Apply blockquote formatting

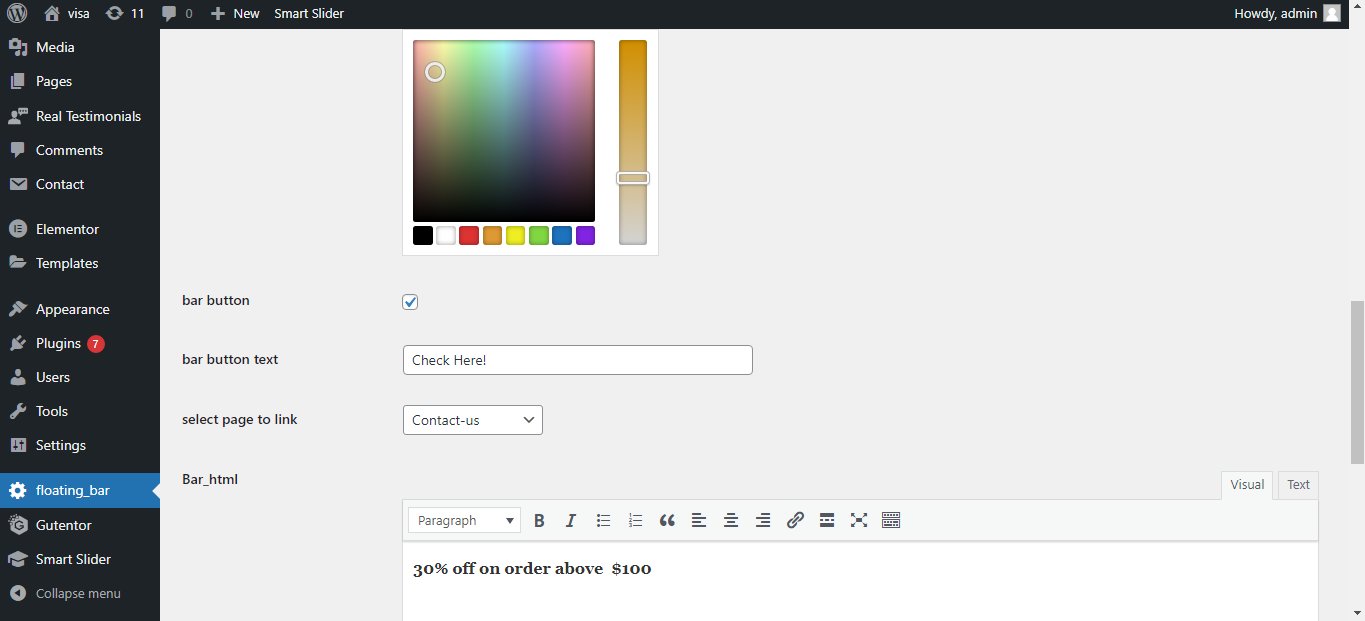[667, 520]
